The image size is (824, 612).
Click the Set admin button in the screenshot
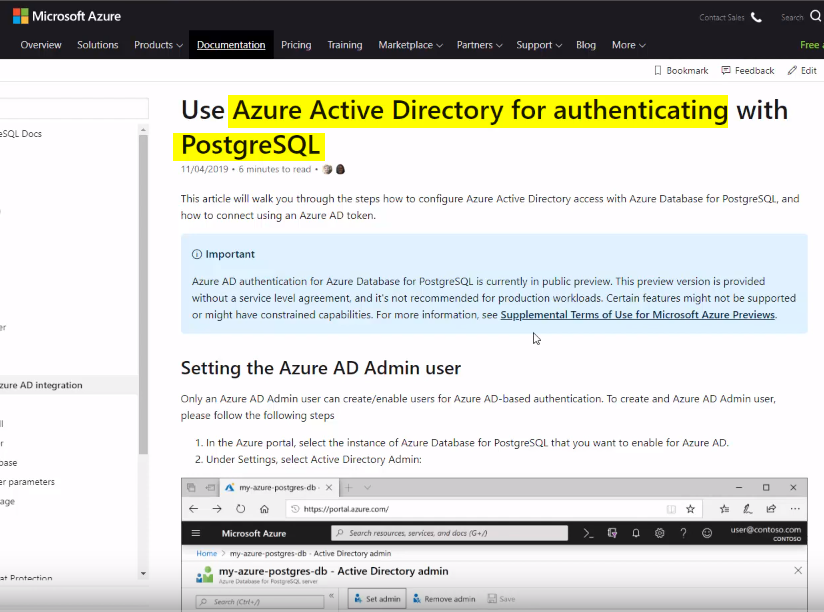click(376, 598)
